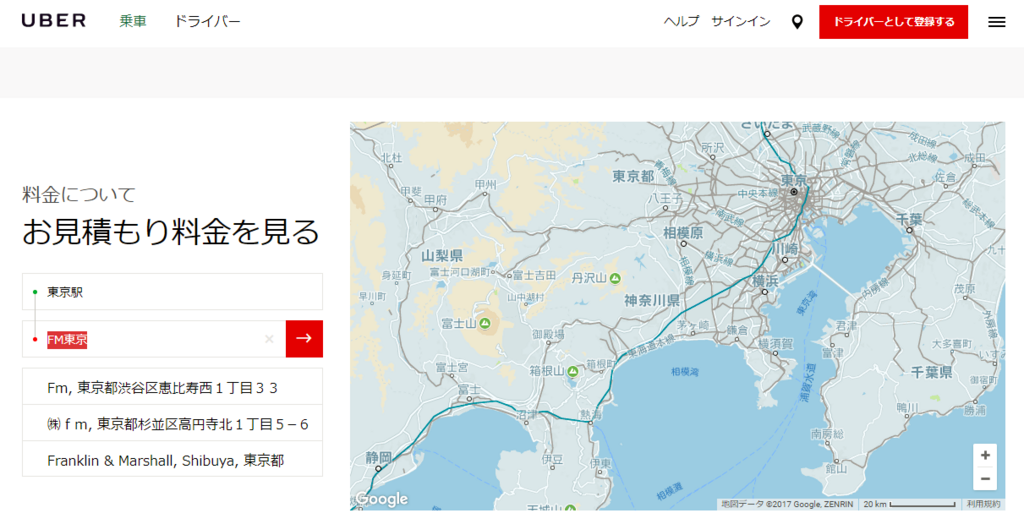
Task: Click the pickup field containing 東京駅
Action: 172,292
